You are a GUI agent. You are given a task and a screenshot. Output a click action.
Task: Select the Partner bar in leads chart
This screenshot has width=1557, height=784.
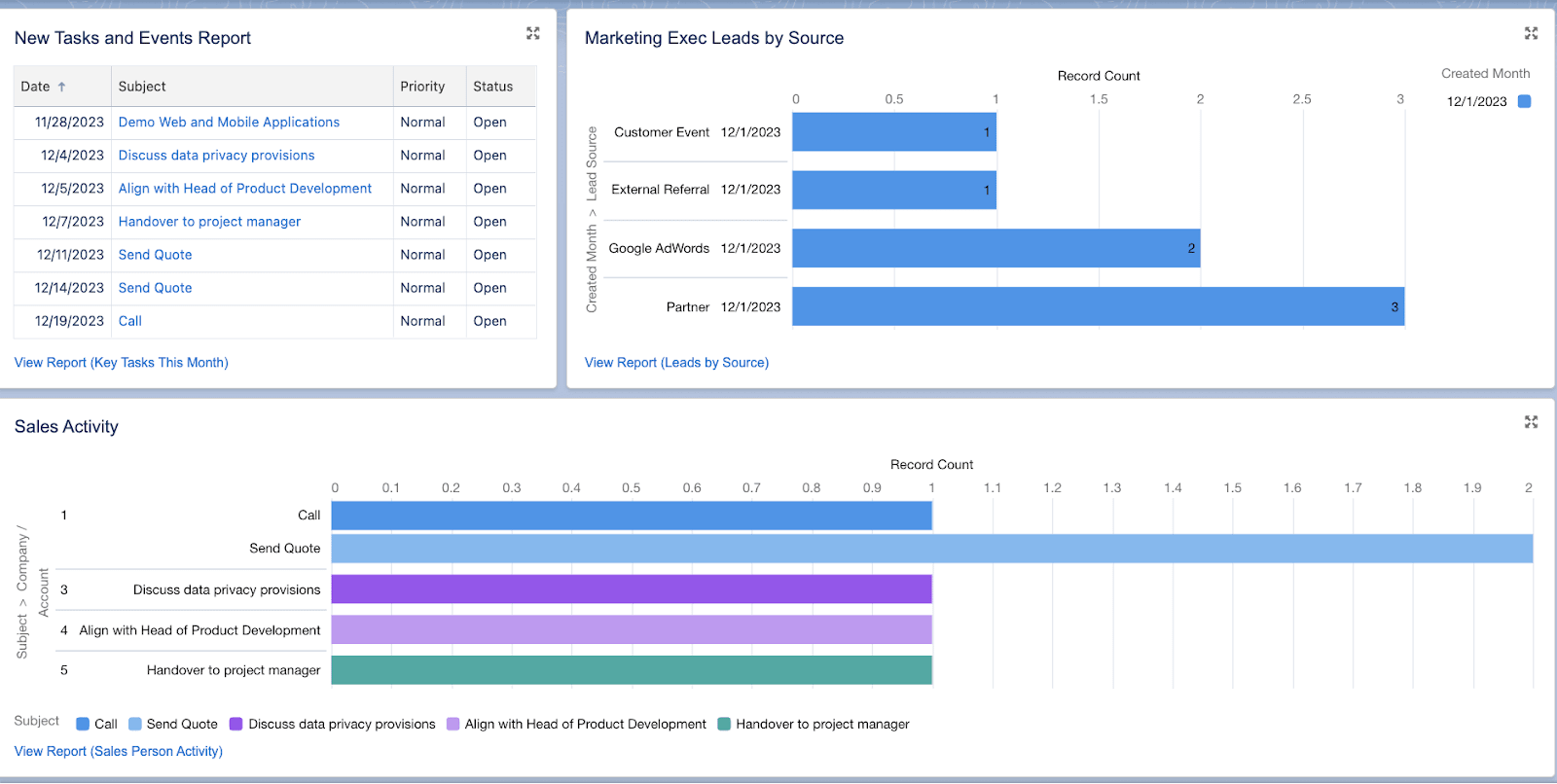click(x=1099, y=306)
